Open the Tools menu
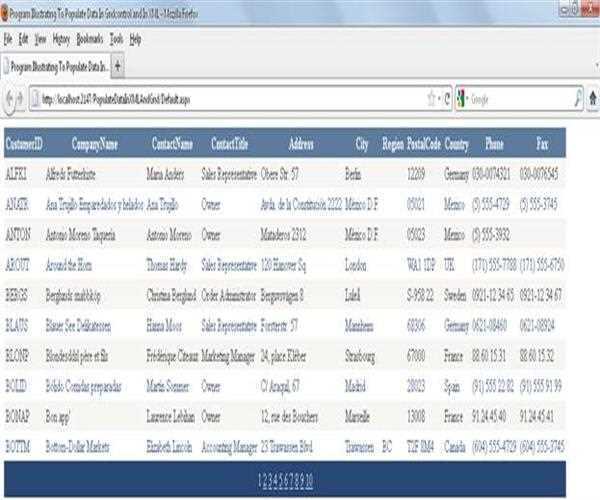The height and width of the screenshot is (500, 600). pos(116,39)
